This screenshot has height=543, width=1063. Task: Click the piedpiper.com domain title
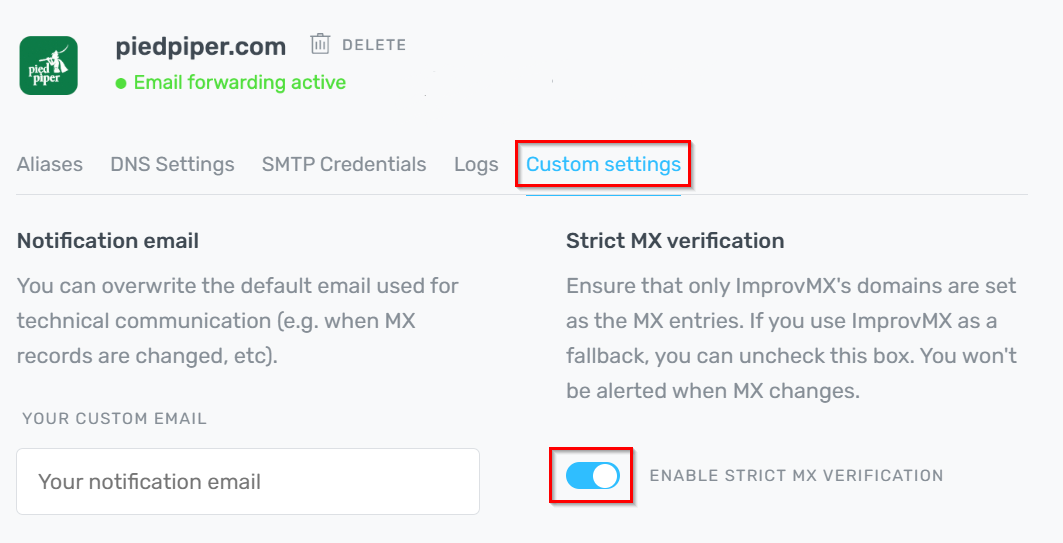coord(201,46)
